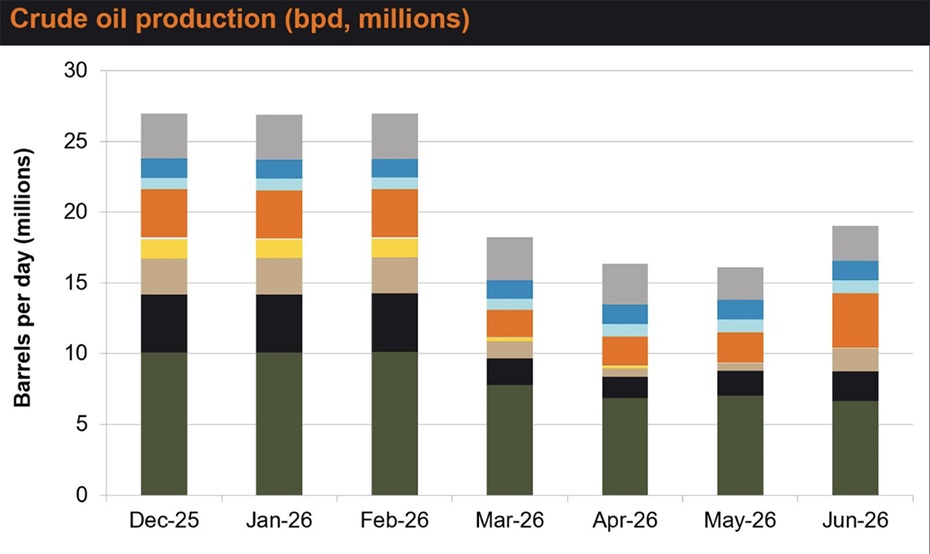Click the x-axis label "Apr-26"
The height and width of the screenshot is (554, 930).
625,520
